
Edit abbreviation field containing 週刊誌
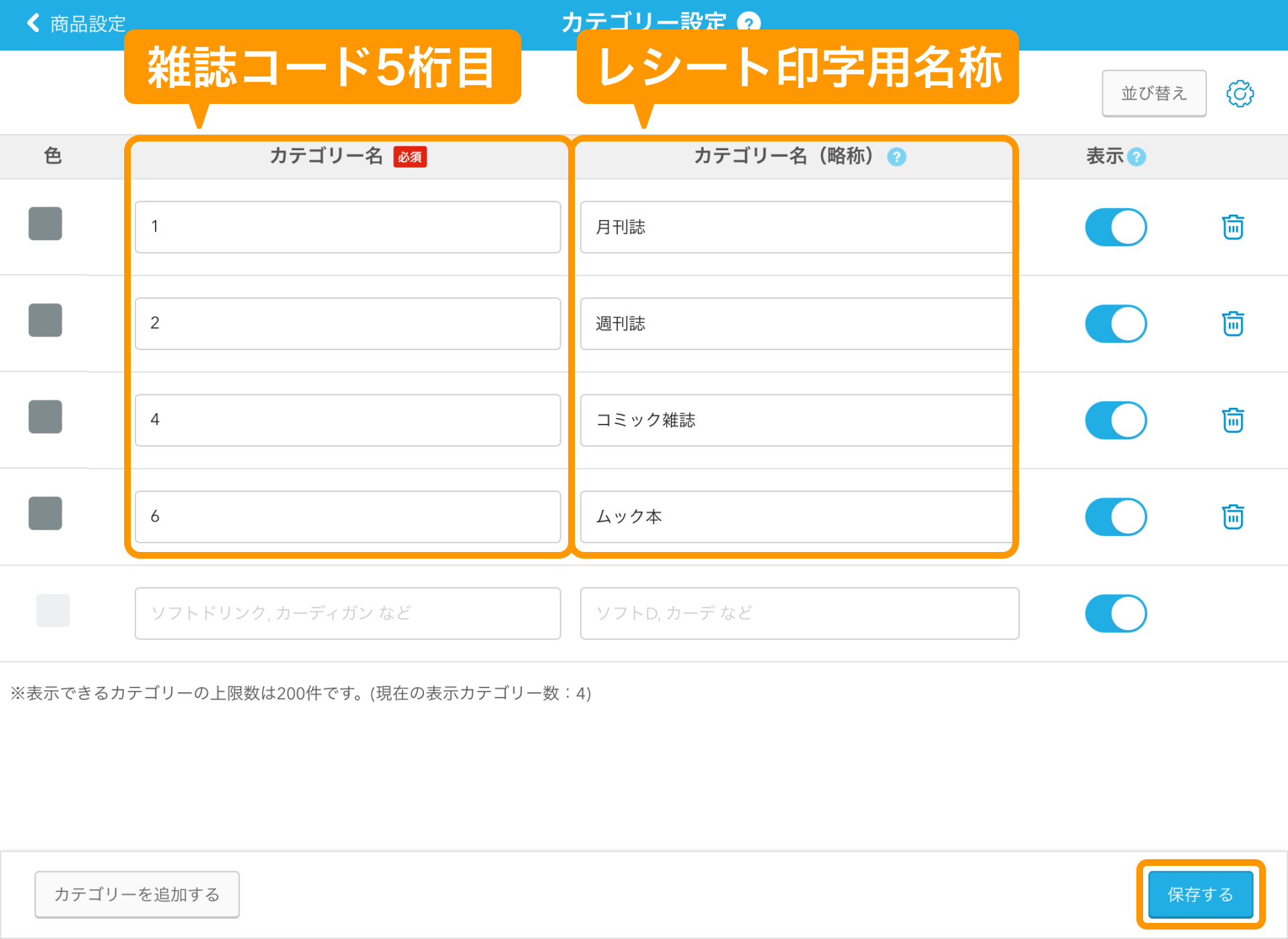(x=799, y=324)
